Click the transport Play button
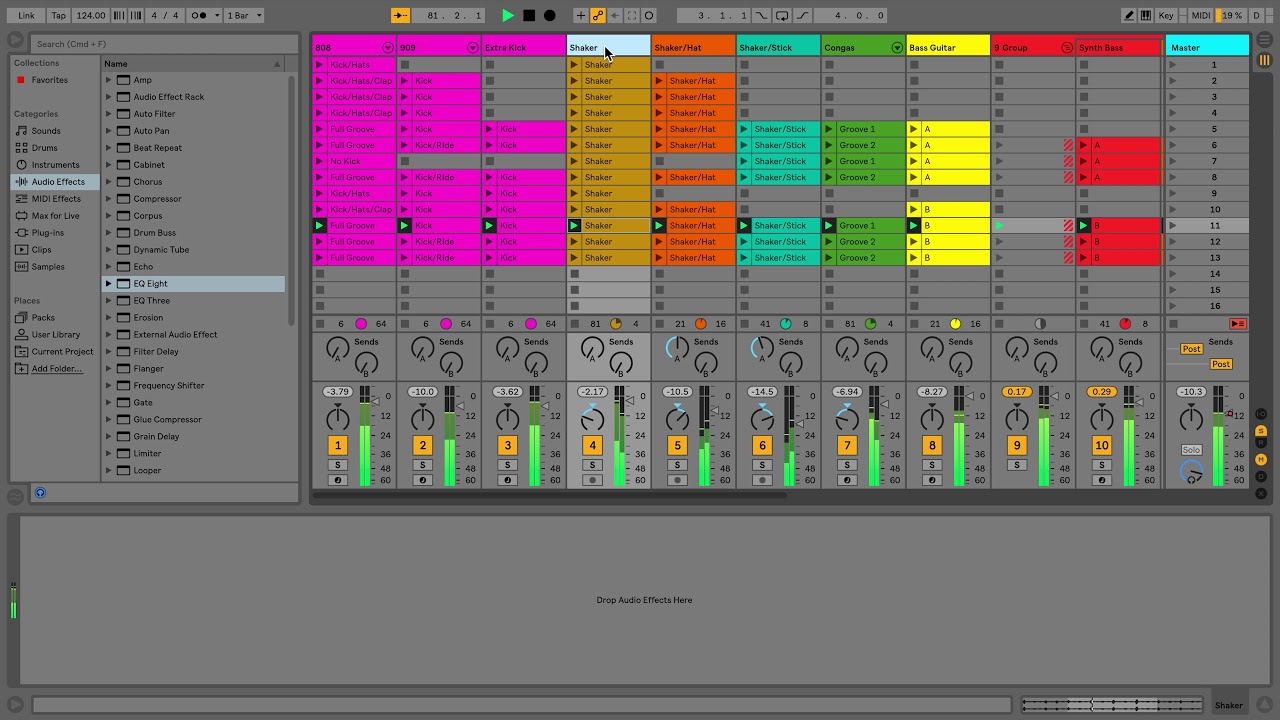1280x720 pixels. pyautogui.click(x=508, y=15)
